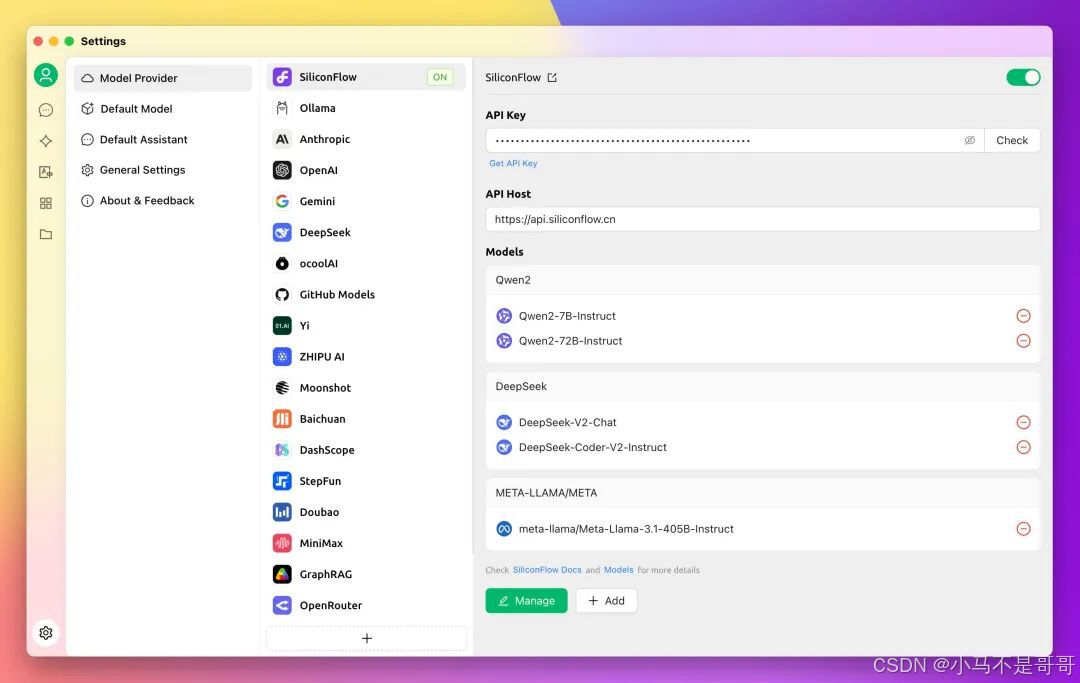
Task: Remove Qwen2-7B-Instruct model
Action: tap(1024, 316)
